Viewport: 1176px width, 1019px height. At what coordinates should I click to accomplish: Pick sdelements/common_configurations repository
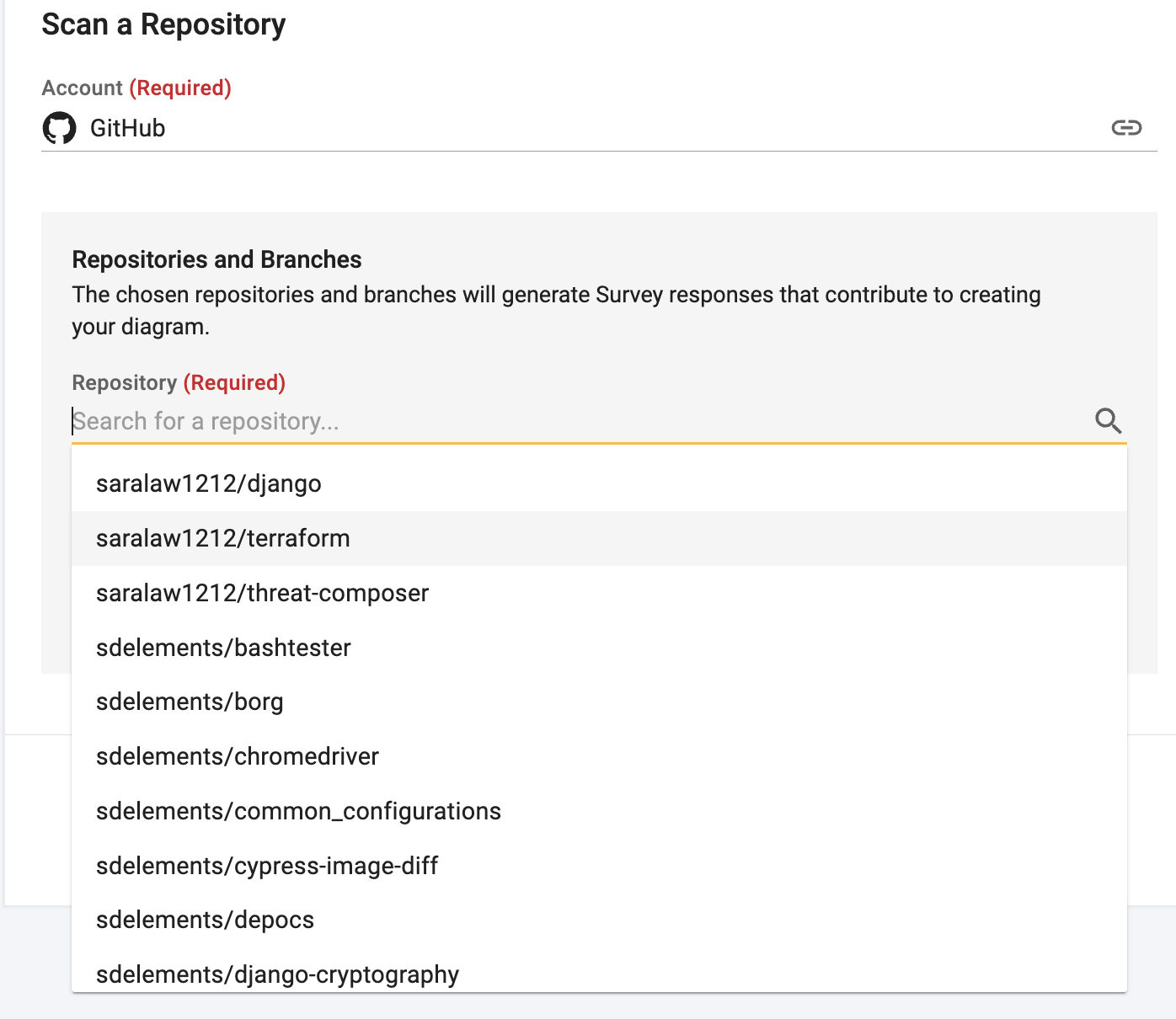click(599, 811)
